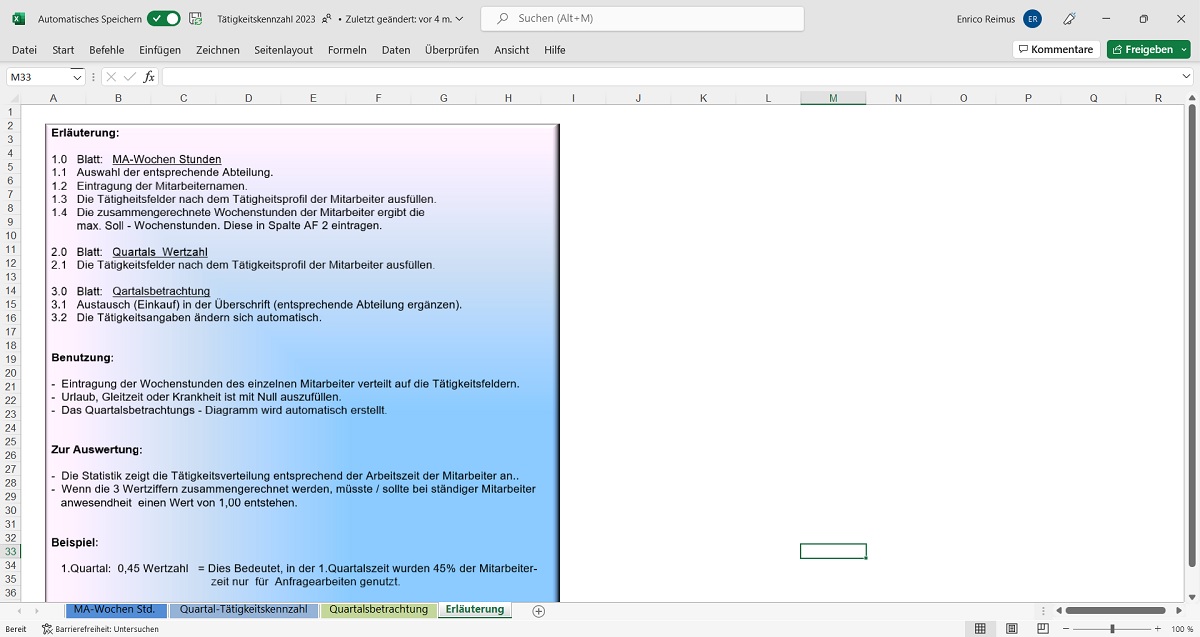Select Page Layout view icon
This screenshot has height=637, width=1200.
click(1012, 629)
